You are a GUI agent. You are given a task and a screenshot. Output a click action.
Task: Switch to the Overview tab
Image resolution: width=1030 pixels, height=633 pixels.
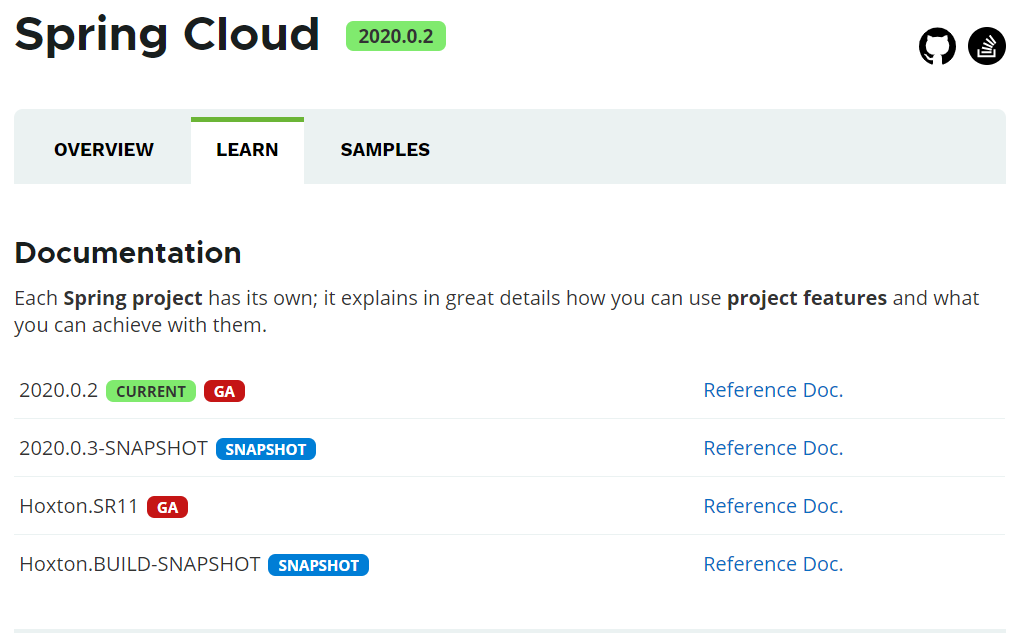(x=104, y=150)
